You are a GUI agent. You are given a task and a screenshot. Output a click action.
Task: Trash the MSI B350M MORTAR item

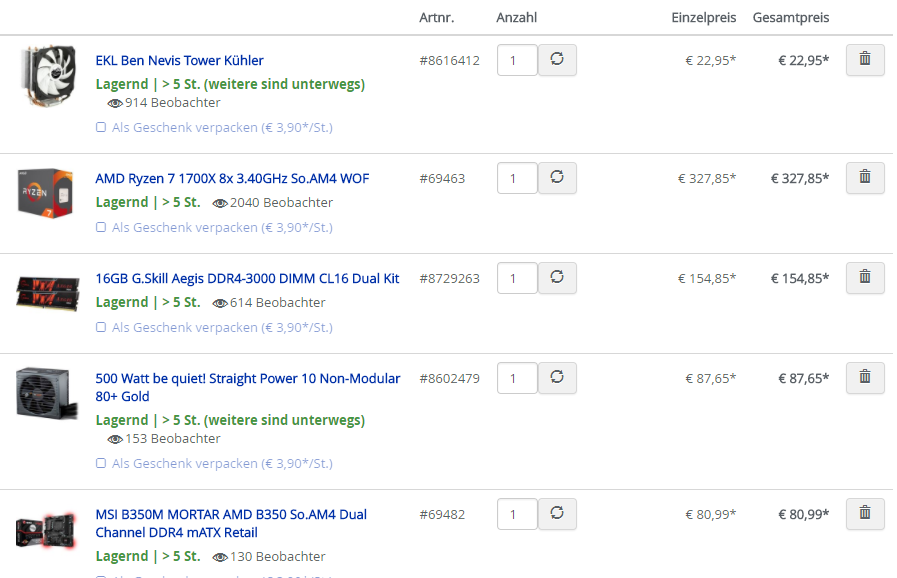pyautogui.click(x=865, y=513)
